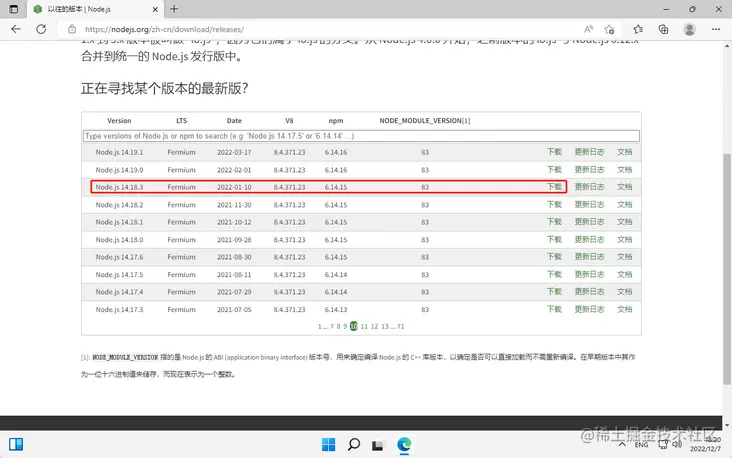Open the browser profile avatar
This screenshot has height=458, width=732.
[x=690, y=29]
